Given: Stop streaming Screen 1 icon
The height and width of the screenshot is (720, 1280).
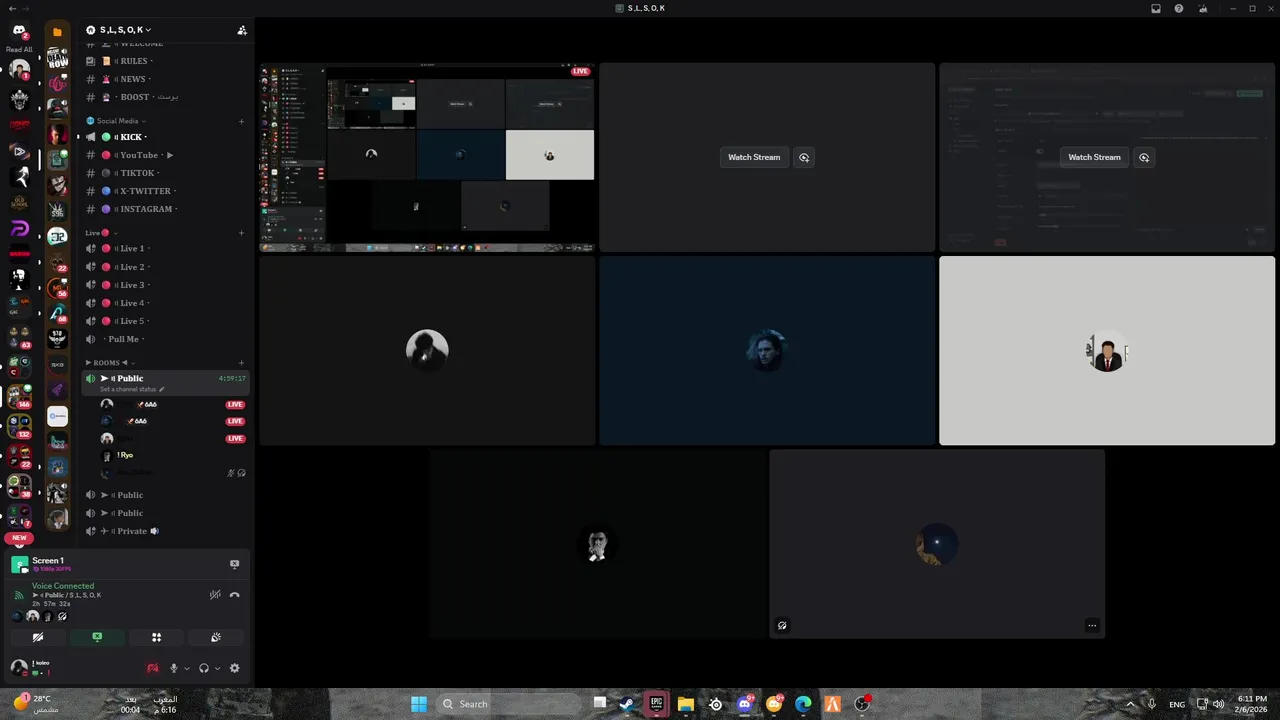Looking at the screenshot, I should [x=235, y=564].
